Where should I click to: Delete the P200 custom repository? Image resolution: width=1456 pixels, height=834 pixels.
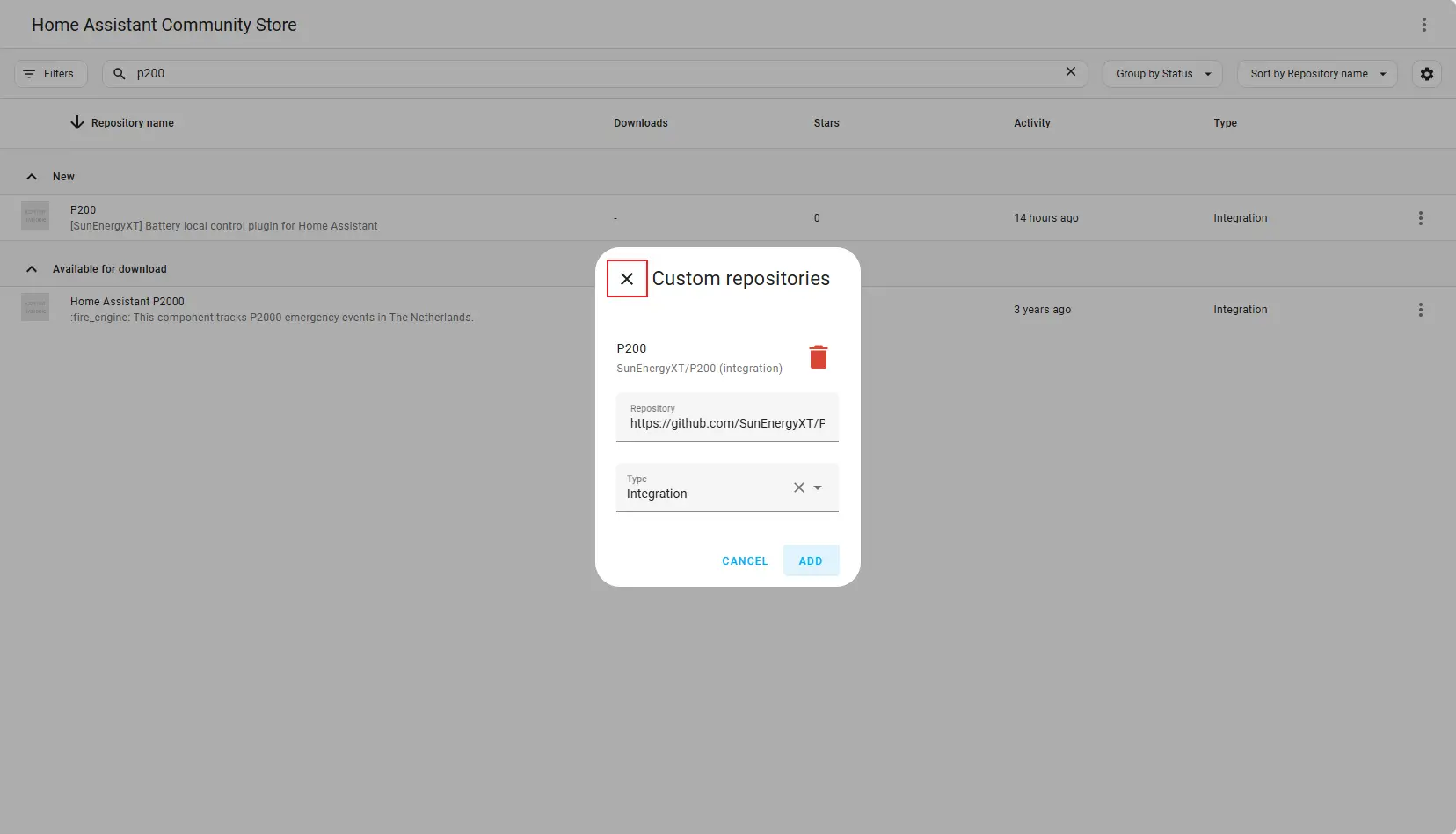[818, 357]
